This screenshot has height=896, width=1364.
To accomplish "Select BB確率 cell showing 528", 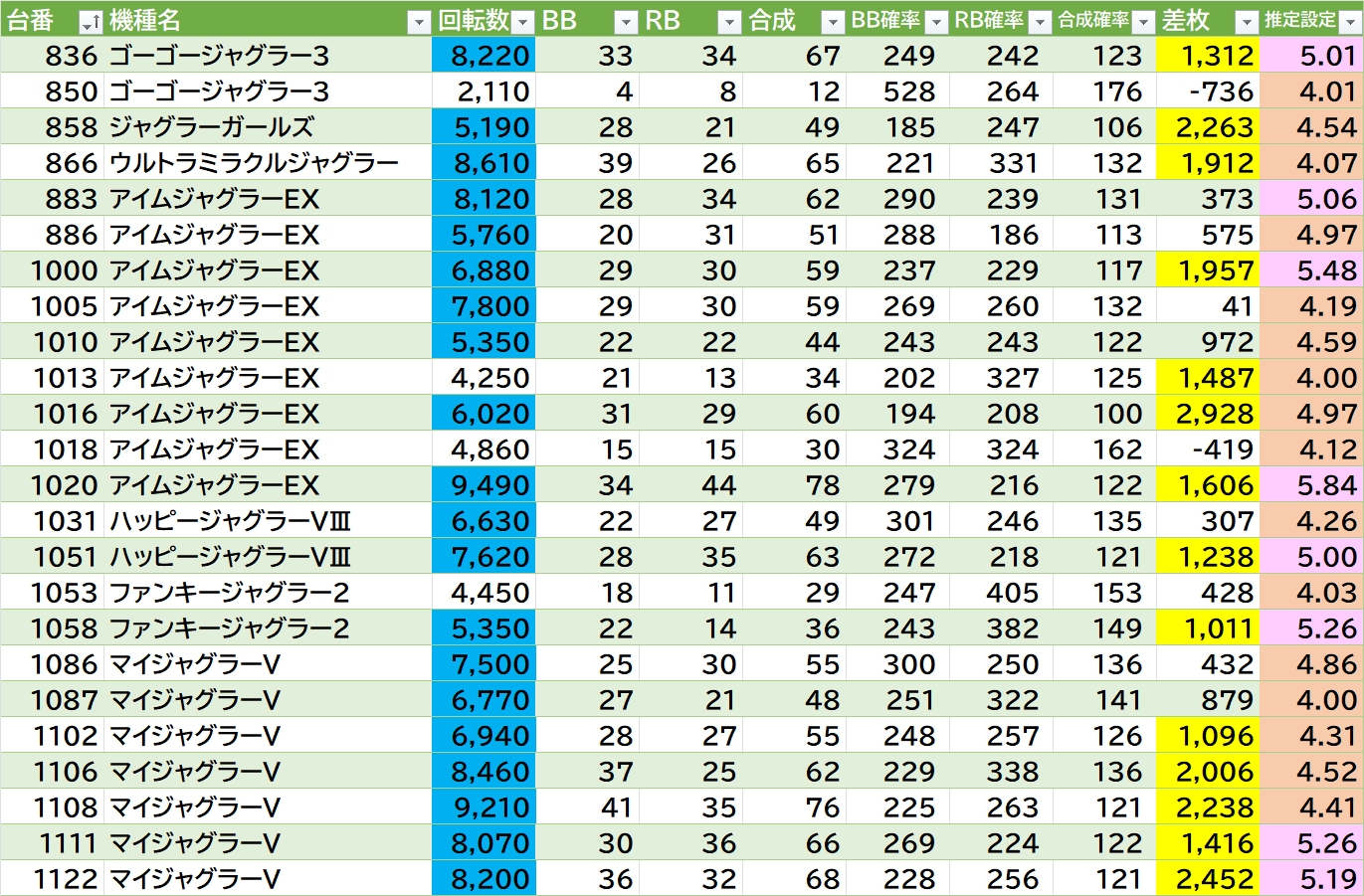I will (897, 91).
